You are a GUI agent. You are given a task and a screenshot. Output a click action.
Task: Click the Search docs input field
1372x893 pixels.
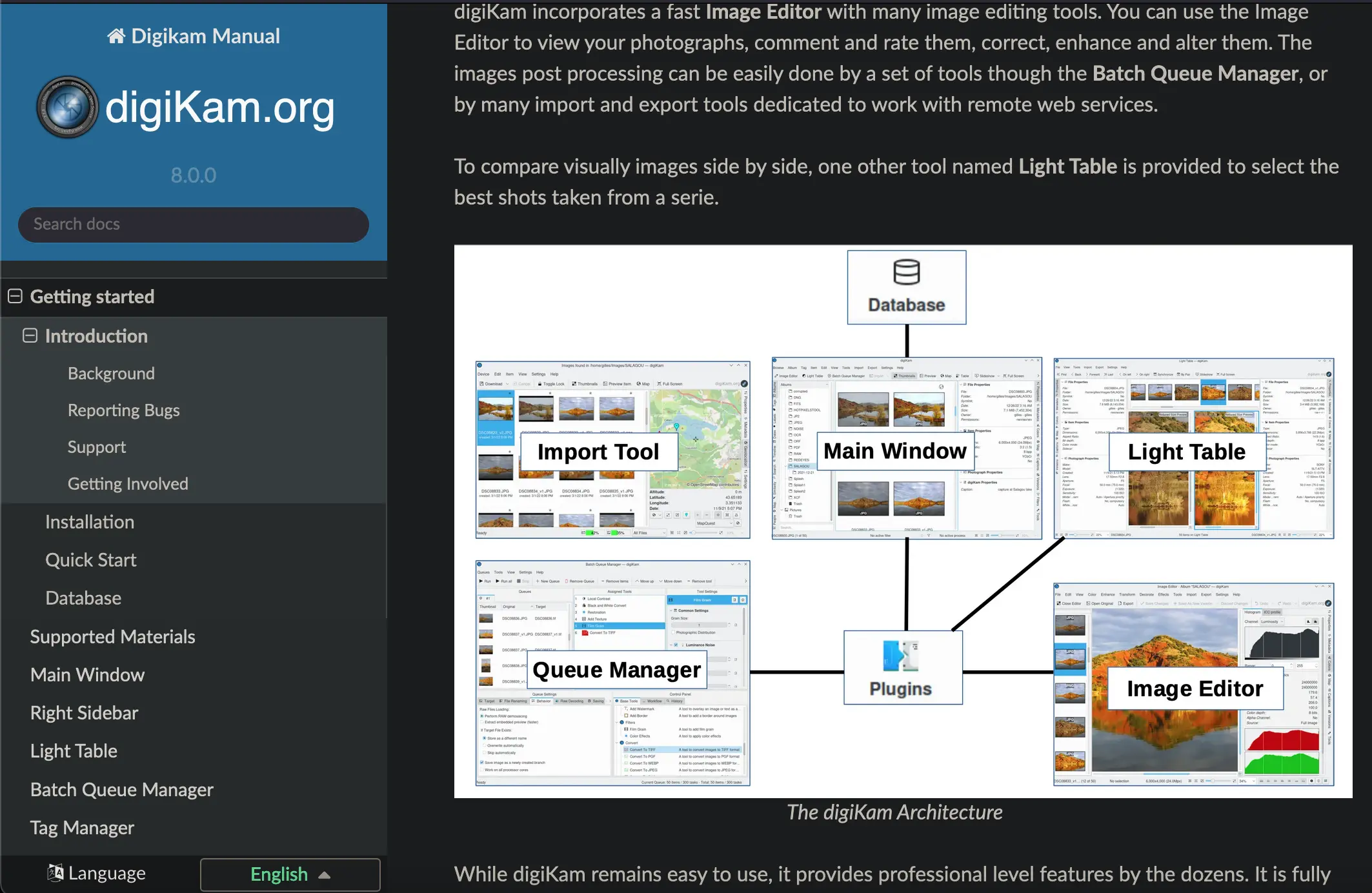(193, 225)
